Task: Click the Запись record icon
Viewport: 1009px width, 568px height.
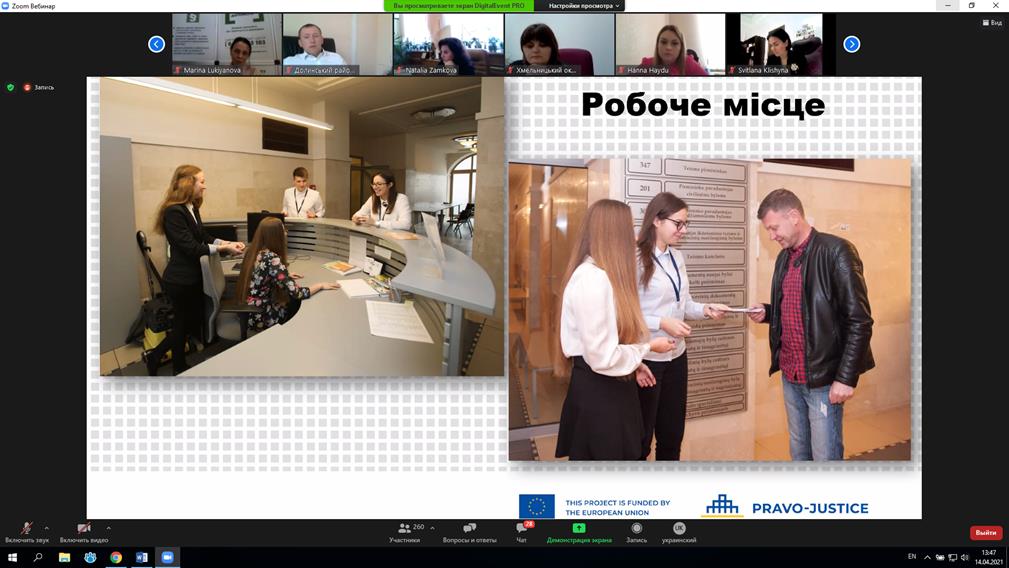Action: (636, 528)
